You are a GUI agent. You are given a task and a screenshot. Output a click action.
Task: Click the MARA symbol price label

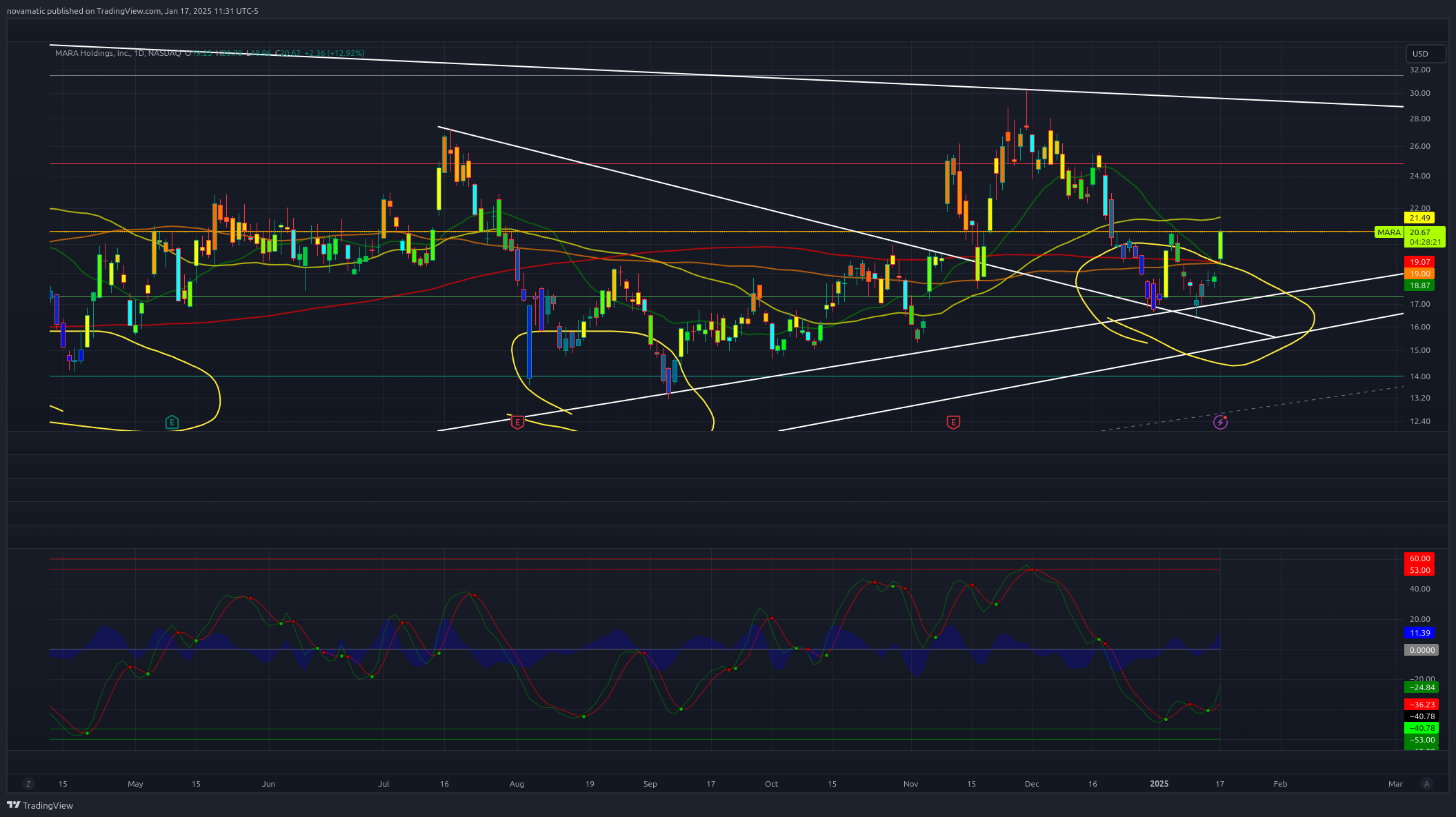pyautogui.click(x=1389, y=232)
